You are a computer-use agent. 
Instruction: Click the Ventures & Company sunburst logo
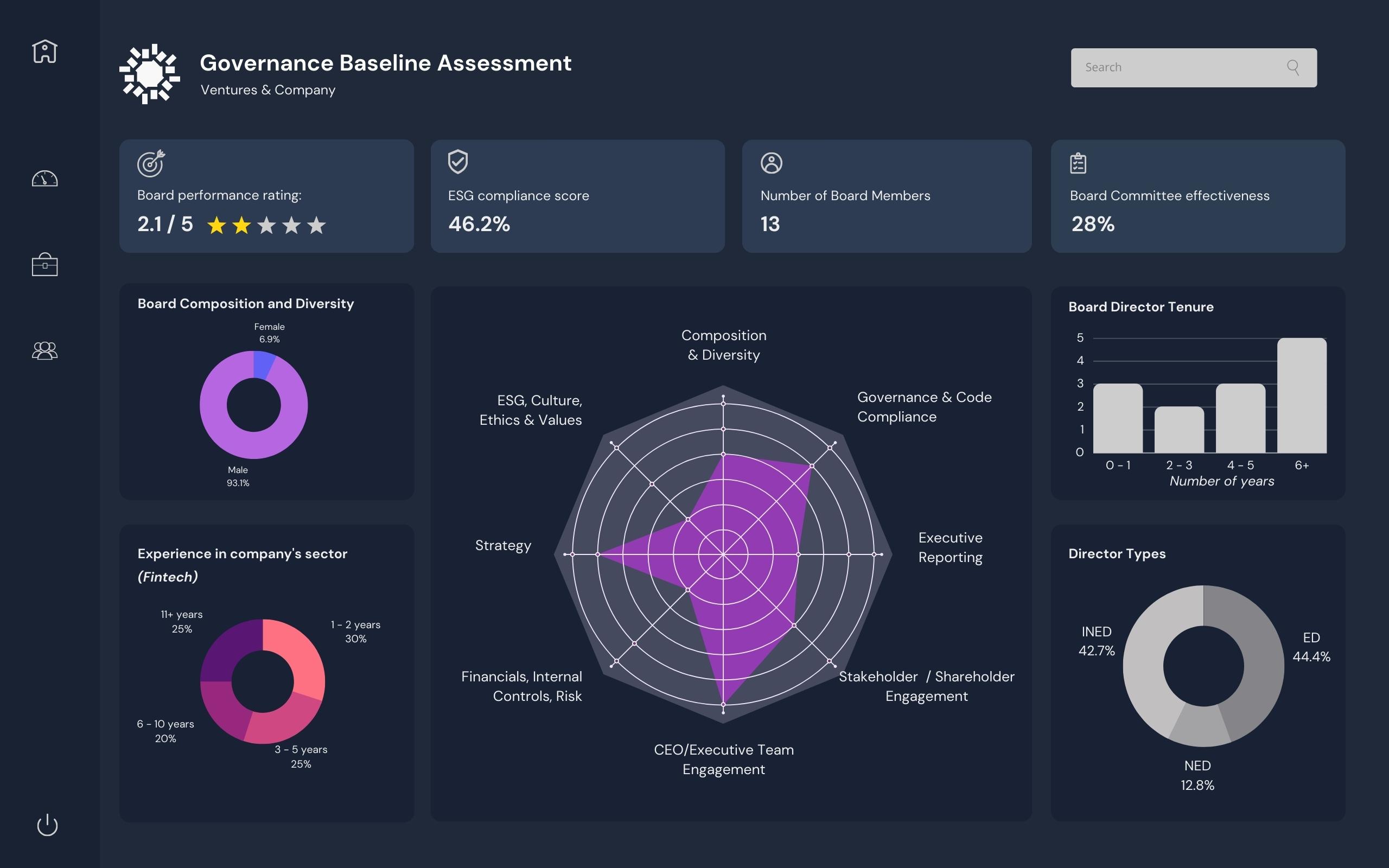pos(150,74)
